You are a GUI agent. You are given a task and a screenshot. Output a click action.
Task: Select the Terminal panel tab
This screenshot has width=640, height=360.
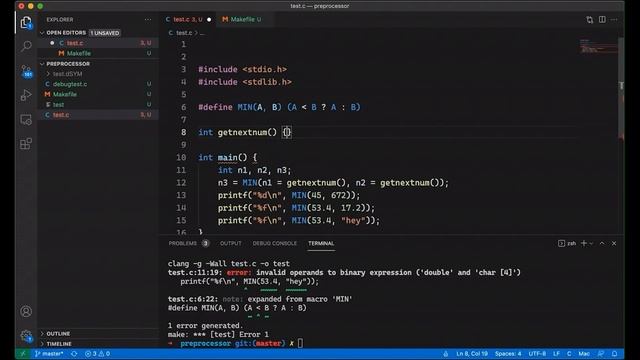[x=321, y=243]
